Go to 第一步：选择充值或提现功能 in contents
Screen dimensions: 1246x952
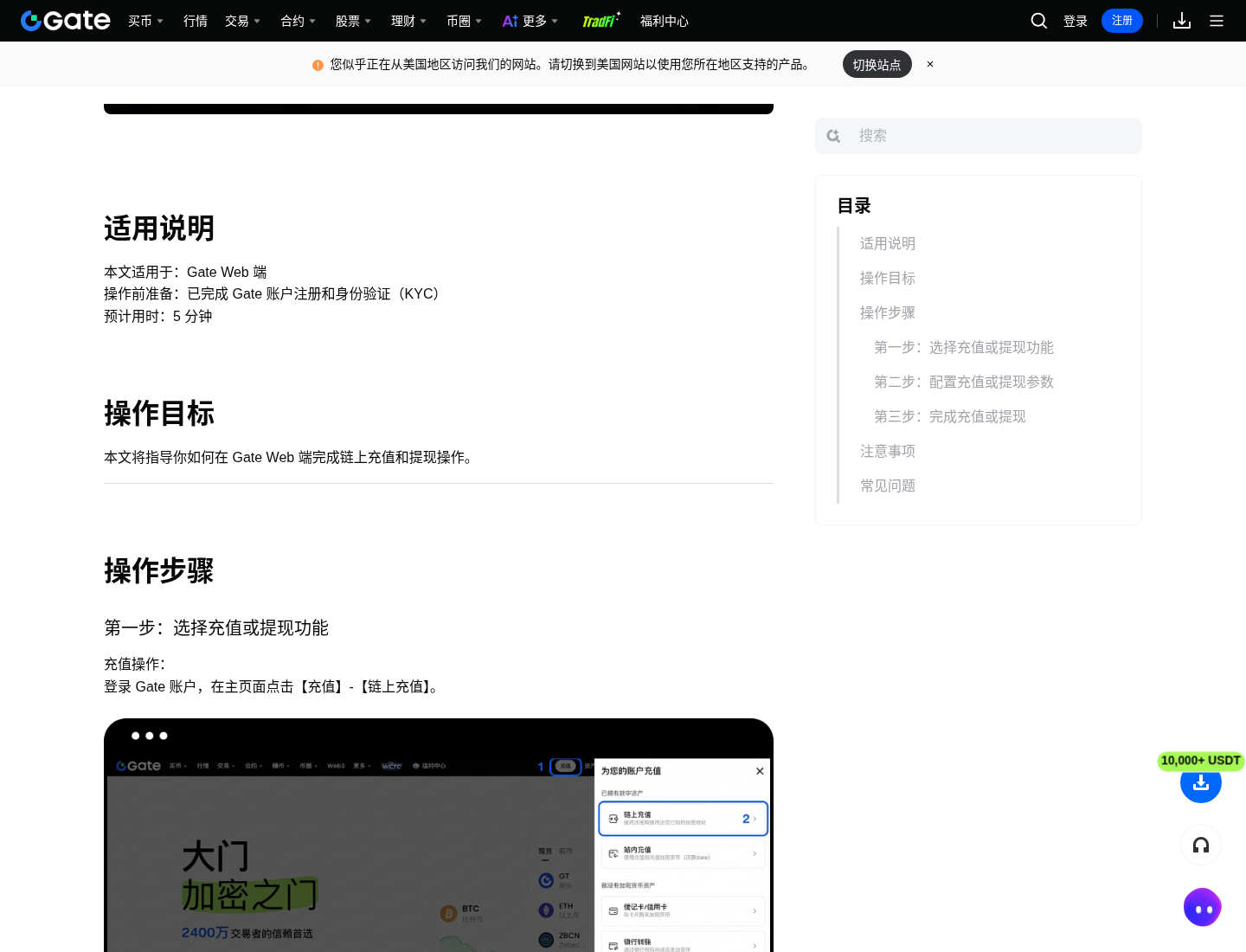[x=964, y=348]
